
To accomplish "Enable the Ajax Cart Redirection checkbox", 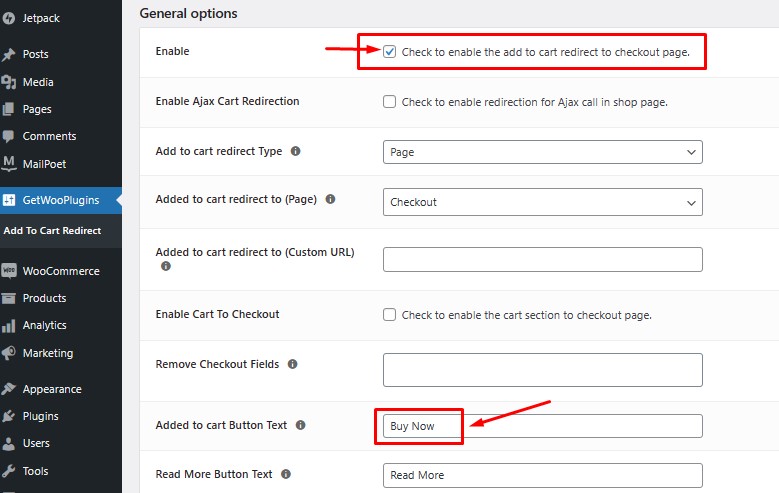I will [389, 102].
